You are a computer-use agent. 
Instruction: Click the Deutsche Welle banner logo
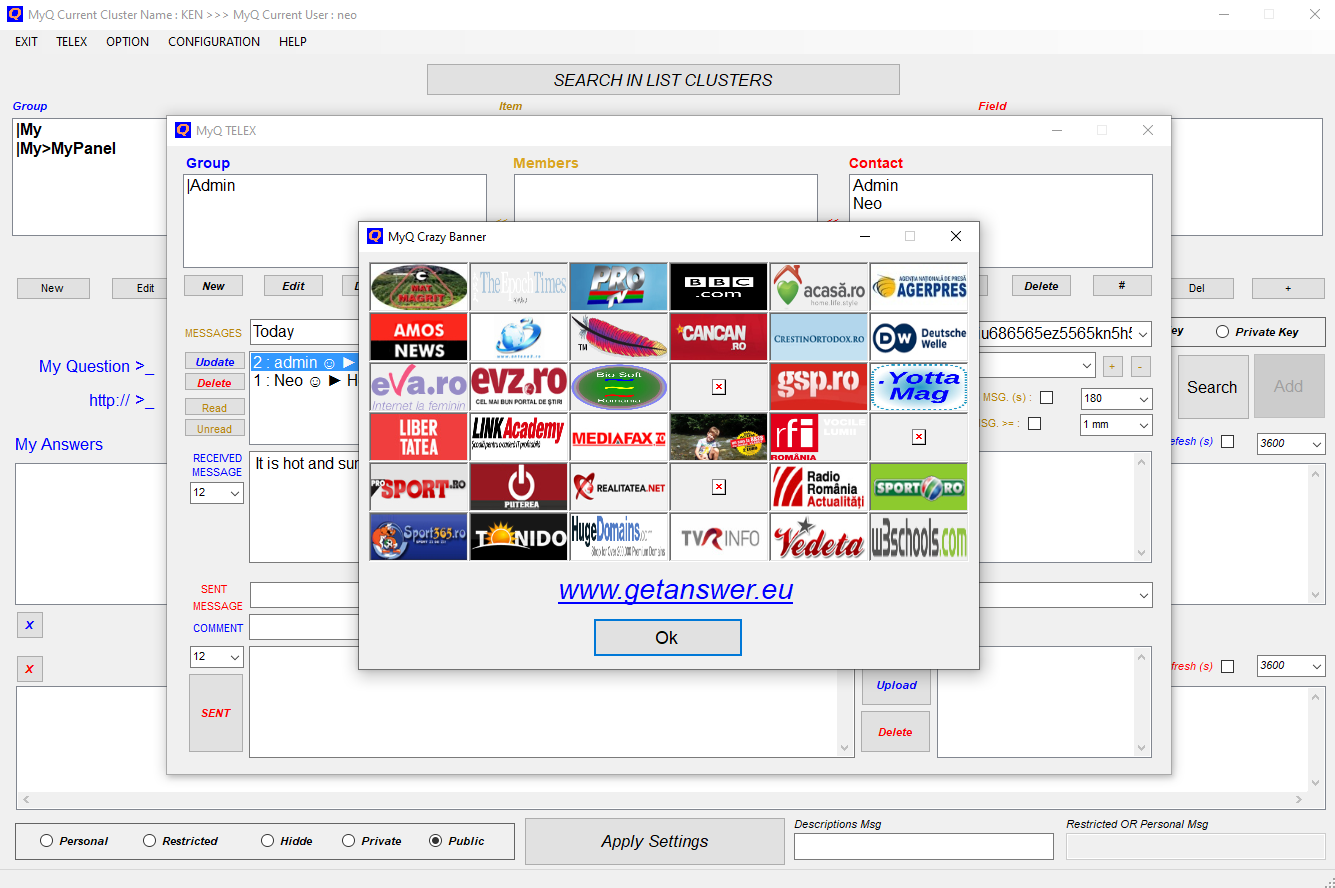tap(919, 337)
